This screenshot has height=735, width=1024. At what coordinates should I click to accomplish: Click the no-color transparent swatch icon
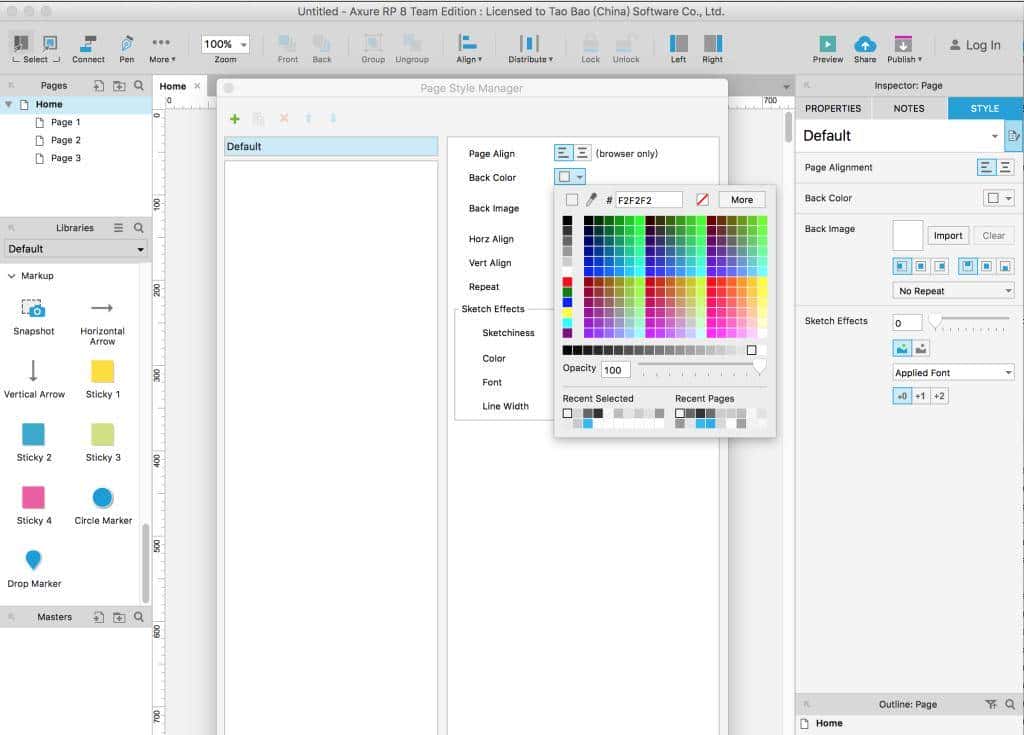(702, 200)
